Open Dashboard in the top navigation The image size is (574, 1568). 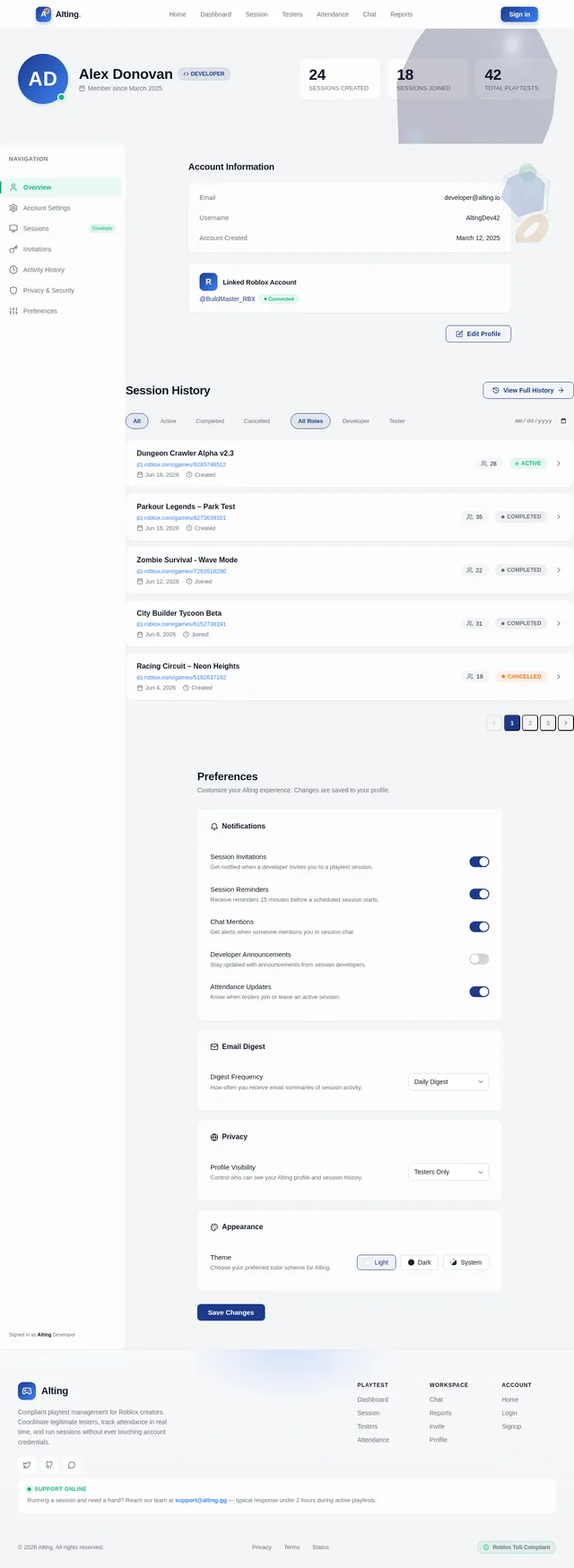[215, 14]
